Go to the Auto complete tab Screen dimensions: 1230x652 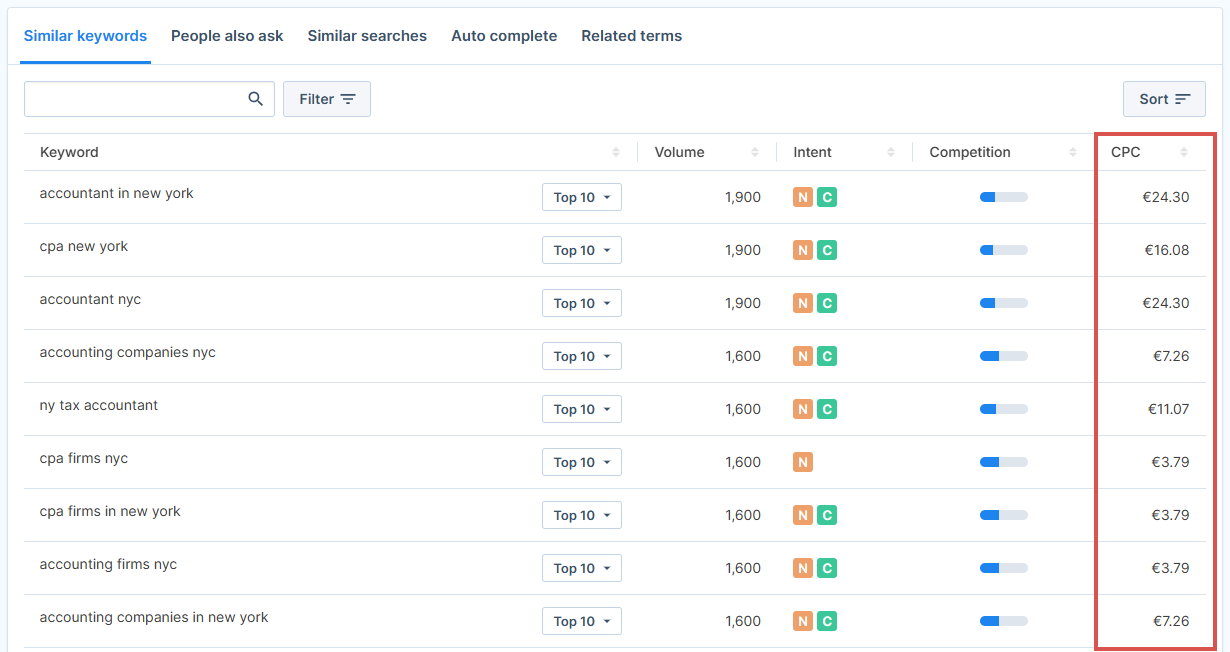pos(504,36)
